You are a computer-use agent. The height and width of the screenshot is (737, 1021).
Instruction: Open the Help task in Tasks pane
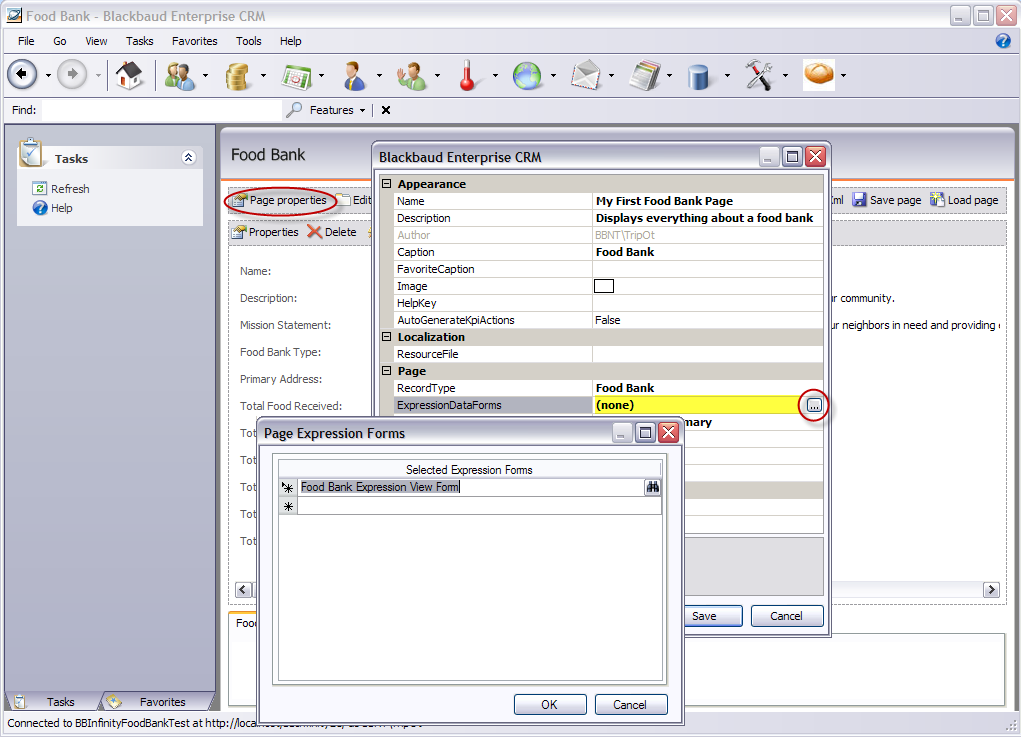coord(53,208)
